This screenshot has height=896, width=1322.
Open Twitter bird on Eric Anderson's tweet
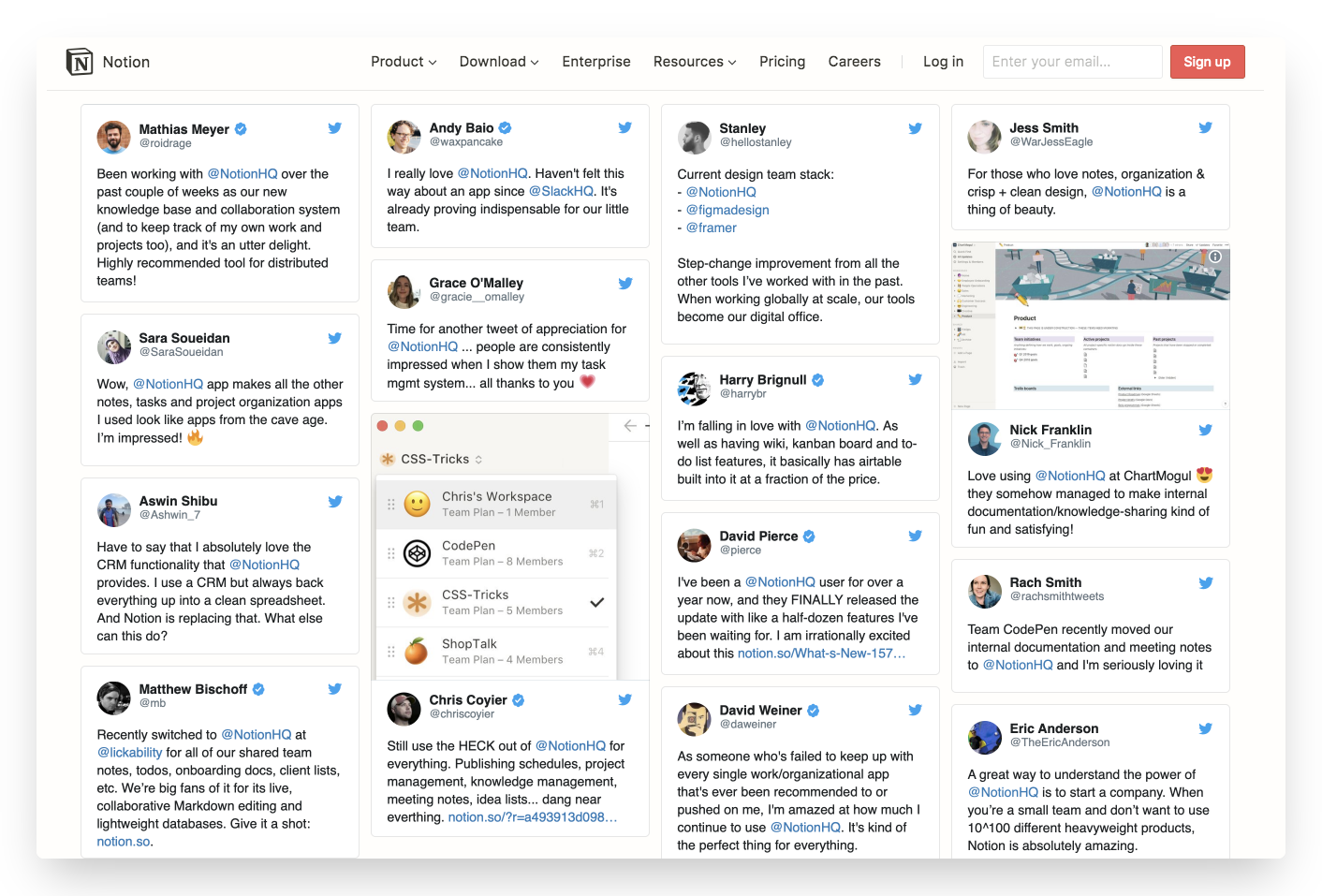click(x=1205, y=728)
